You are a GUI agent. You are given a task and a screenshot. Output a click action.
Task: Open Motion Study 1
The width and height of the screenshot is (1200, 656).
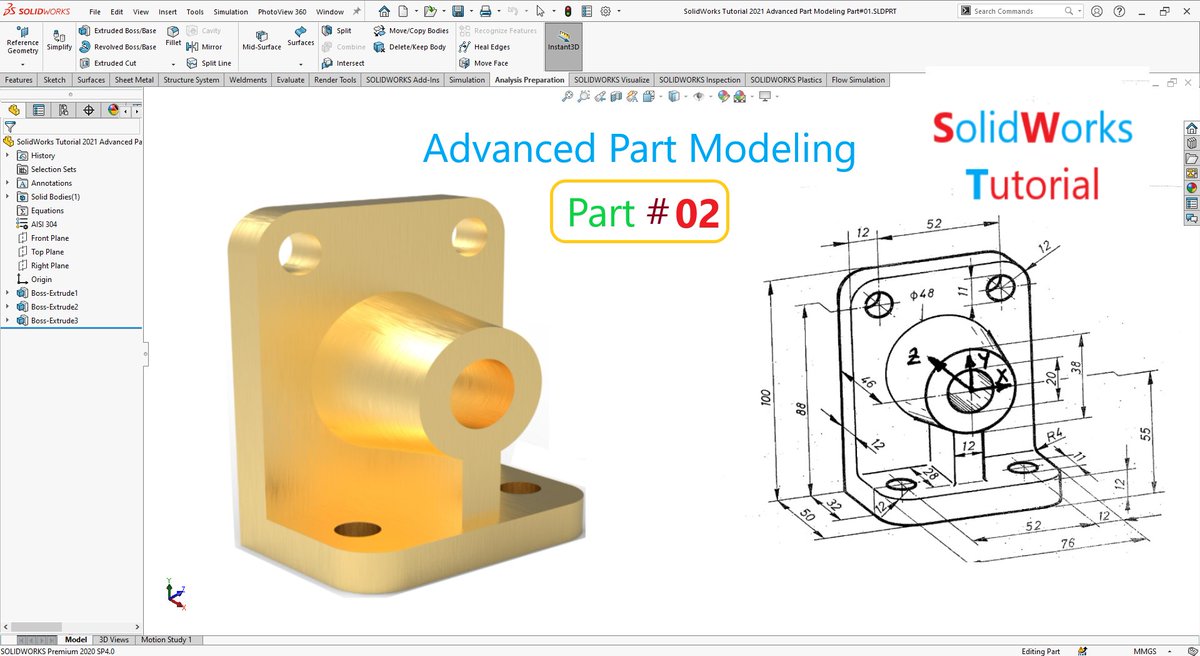click(168, 639)
